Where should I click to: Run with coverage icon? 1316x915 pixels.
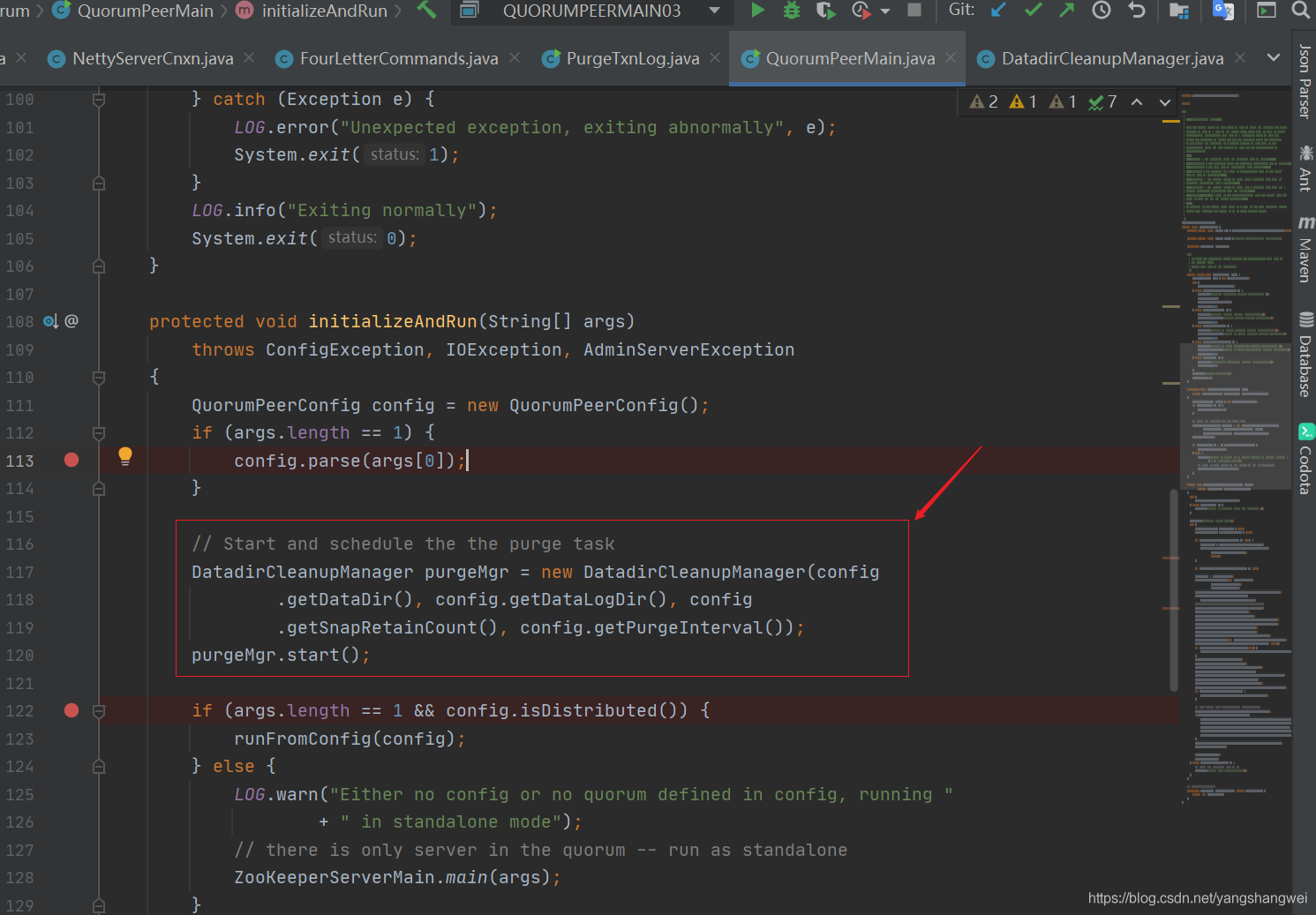click(825, 10)
